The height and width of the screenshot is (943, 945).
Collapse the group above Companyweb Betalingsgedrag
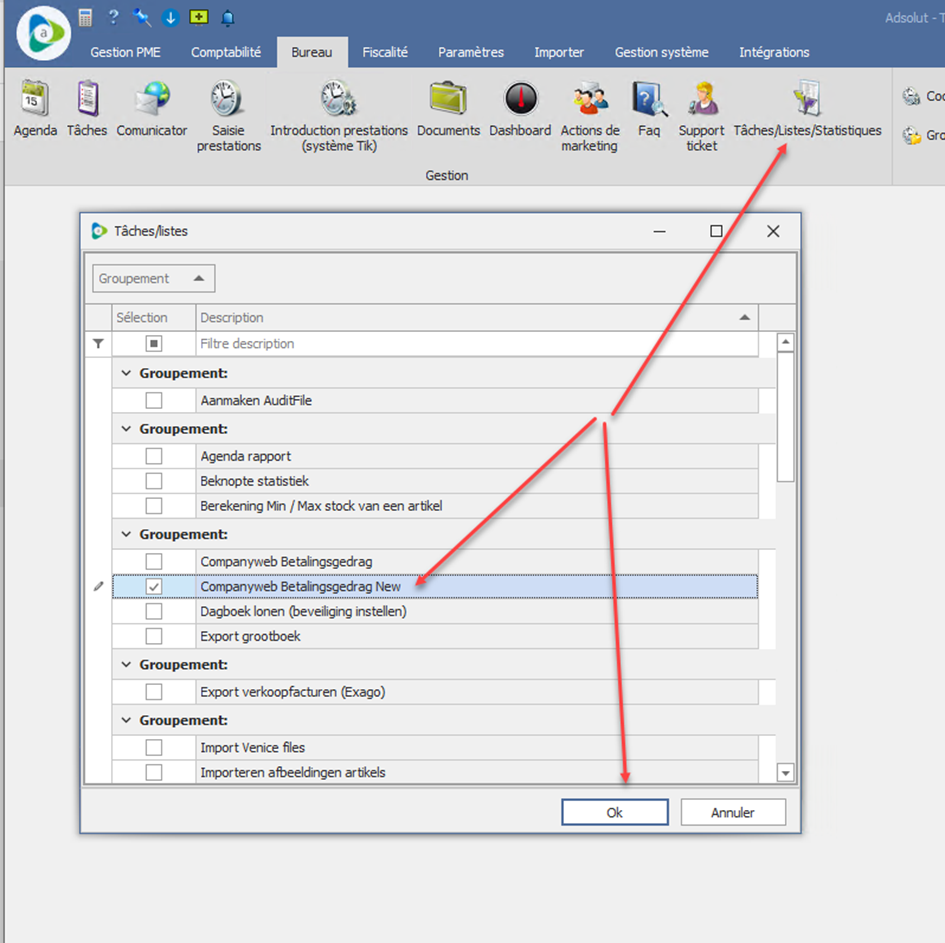coord(126,534)
